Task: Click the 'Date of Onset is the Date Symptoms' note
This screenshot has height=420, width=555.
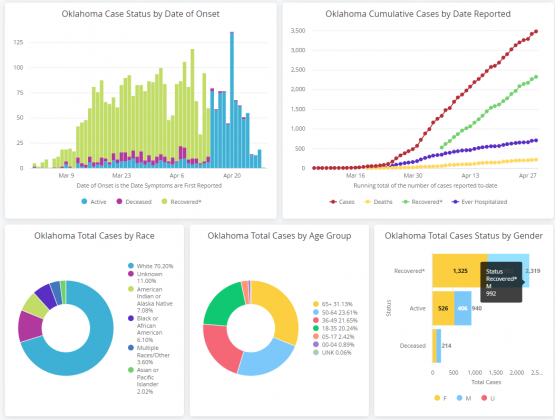Action: tap(149, 185)
